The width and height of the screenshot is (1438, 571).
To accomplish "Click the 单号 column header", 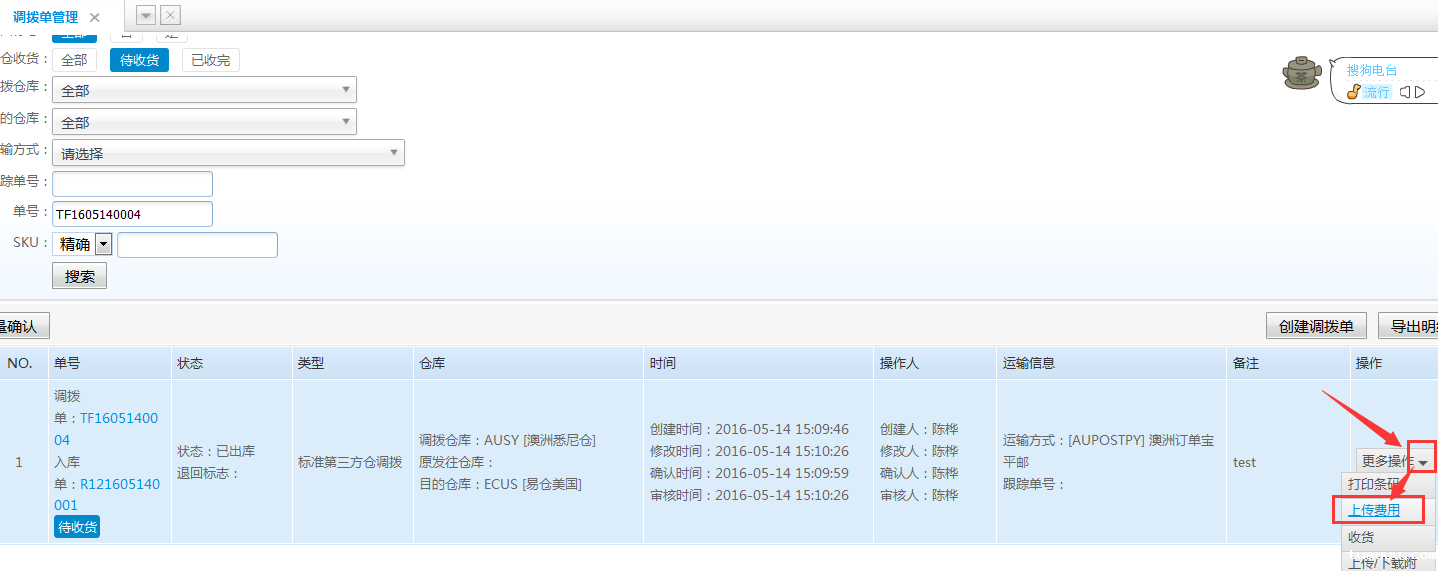I will coord(108,363).
